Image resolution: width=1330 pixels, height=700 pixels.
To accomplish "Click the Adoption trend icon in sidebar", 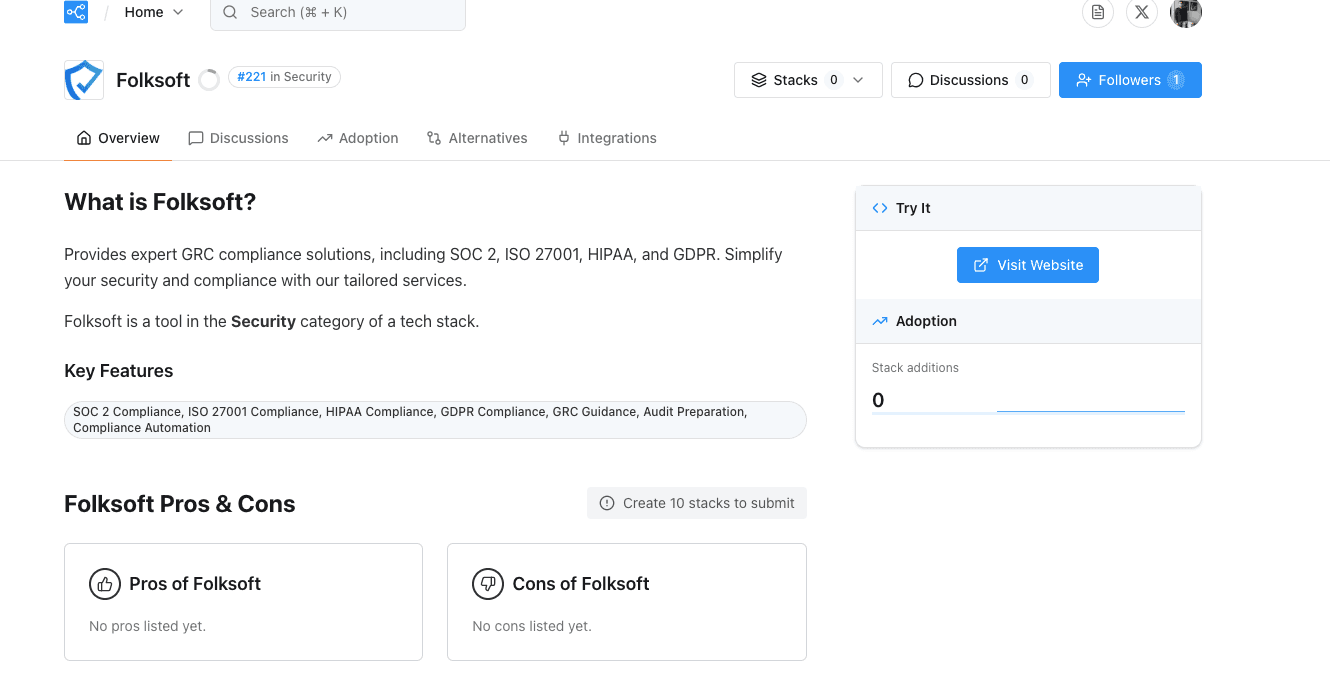I will (880, 321).
